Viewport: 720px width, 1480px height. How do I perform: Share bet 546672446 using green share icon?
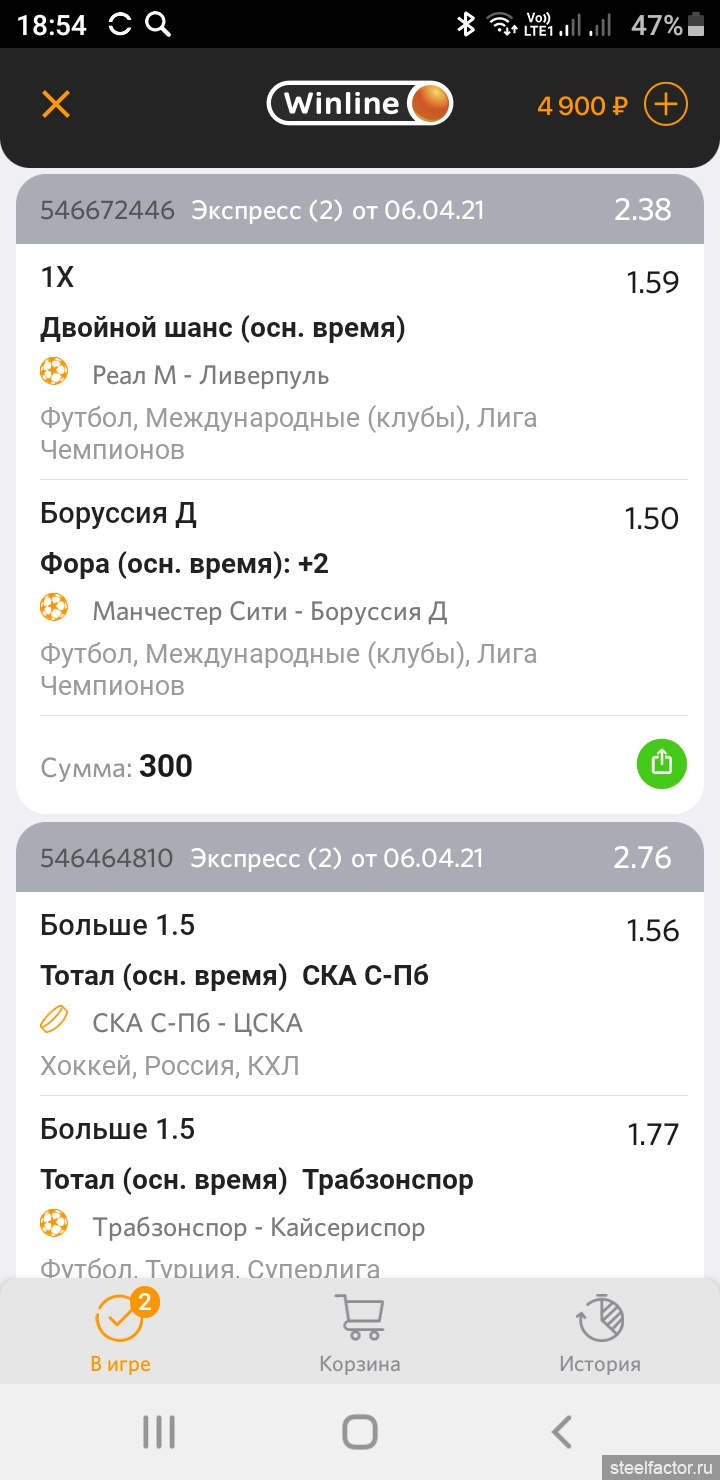[x=661, y=764]
